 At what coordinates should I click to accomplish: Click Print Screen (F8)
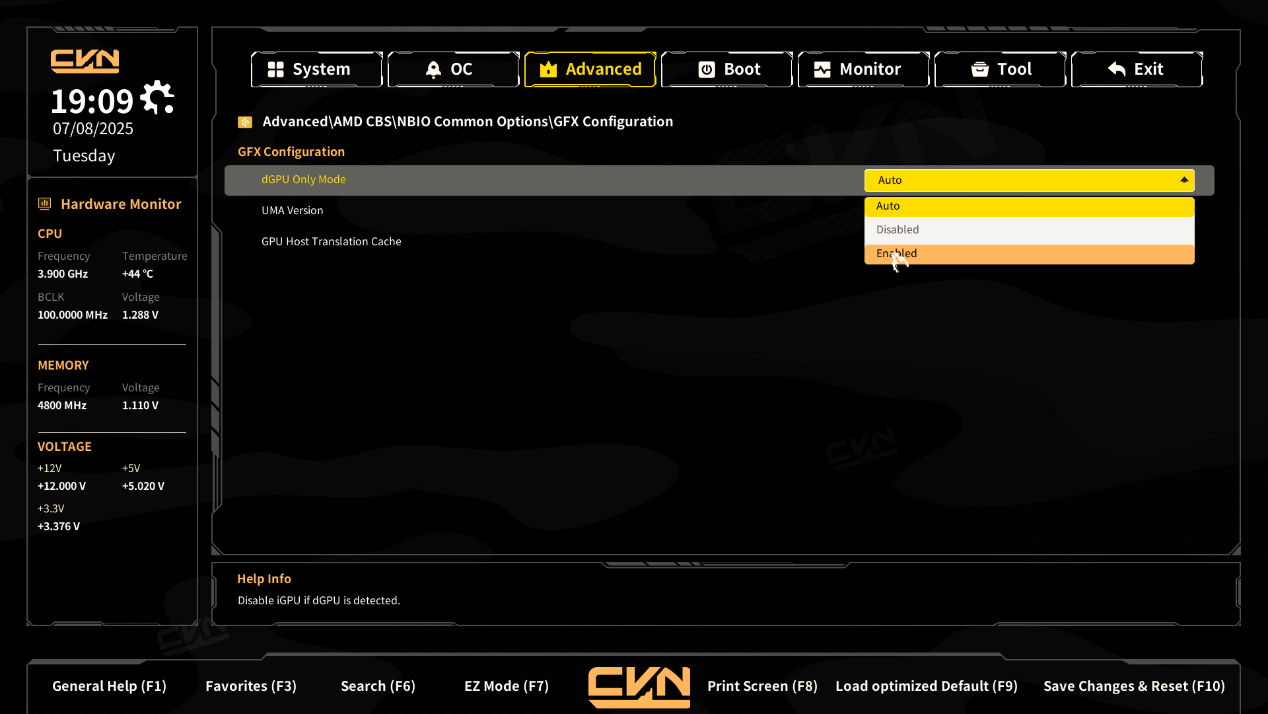(762, 686)
